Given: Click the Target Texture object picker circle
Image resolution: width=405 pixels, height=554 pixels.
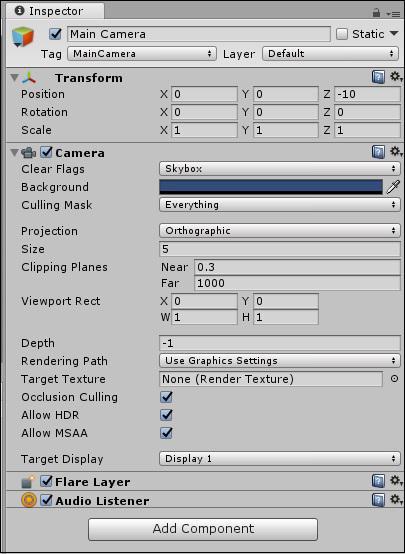Looking at the screenshot, I should (x=394, y=379).
